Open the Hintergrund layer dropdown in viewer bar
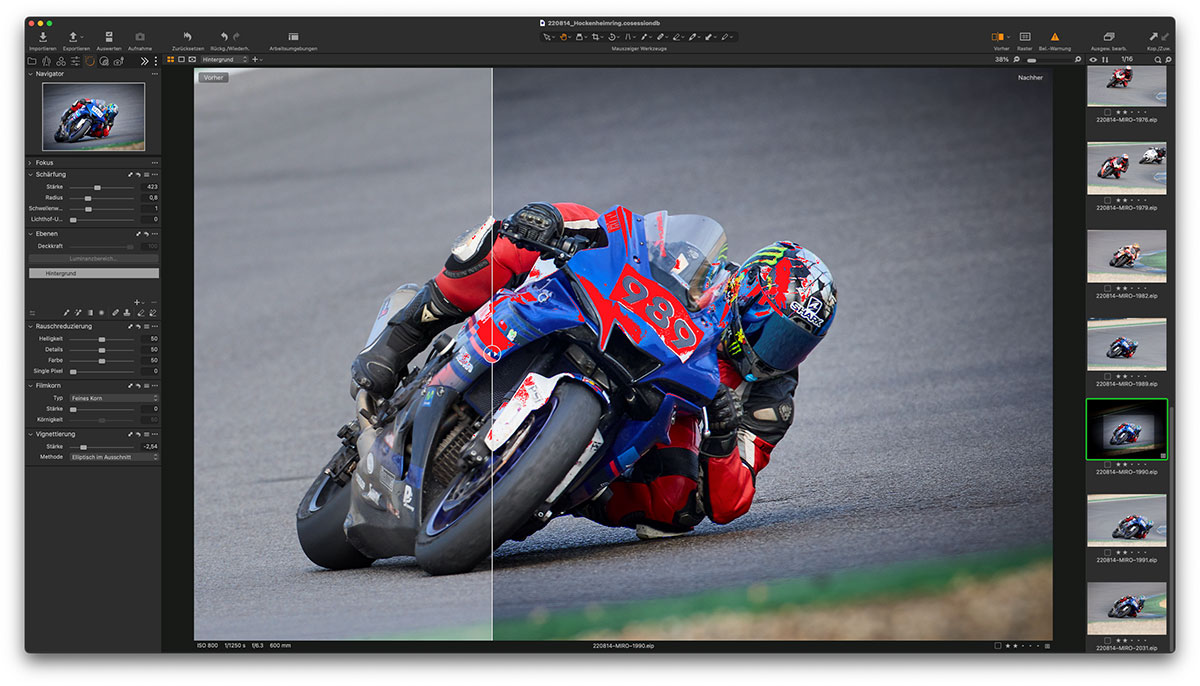Screen dimensions: 1200x686 pyautogui.click(x=224, y=60)
